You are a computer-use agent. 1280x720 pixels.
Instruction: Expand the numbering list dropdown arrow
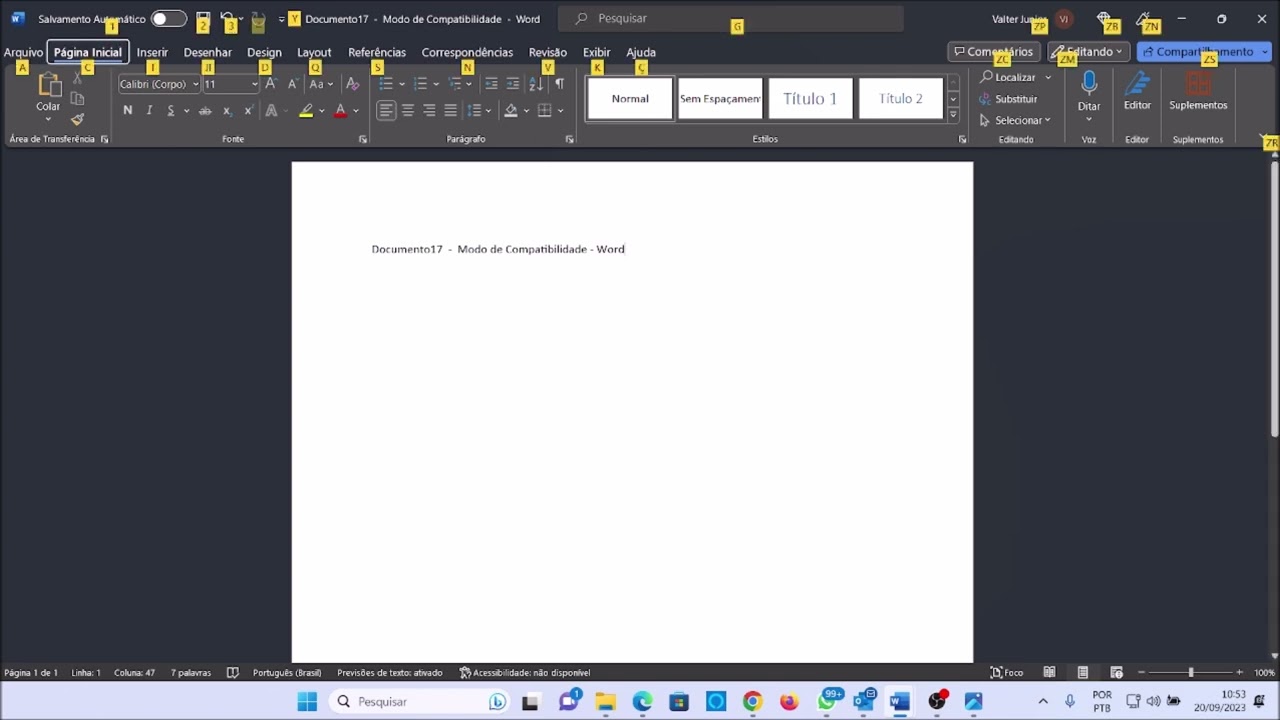point(436,84)
